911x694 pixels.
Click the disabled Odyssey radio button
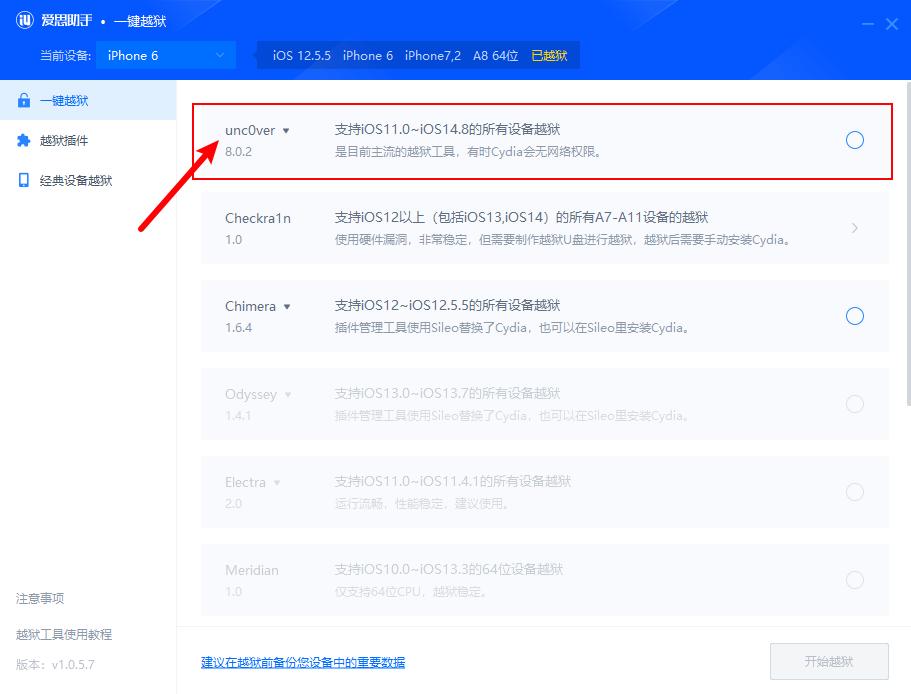[855, 404]
